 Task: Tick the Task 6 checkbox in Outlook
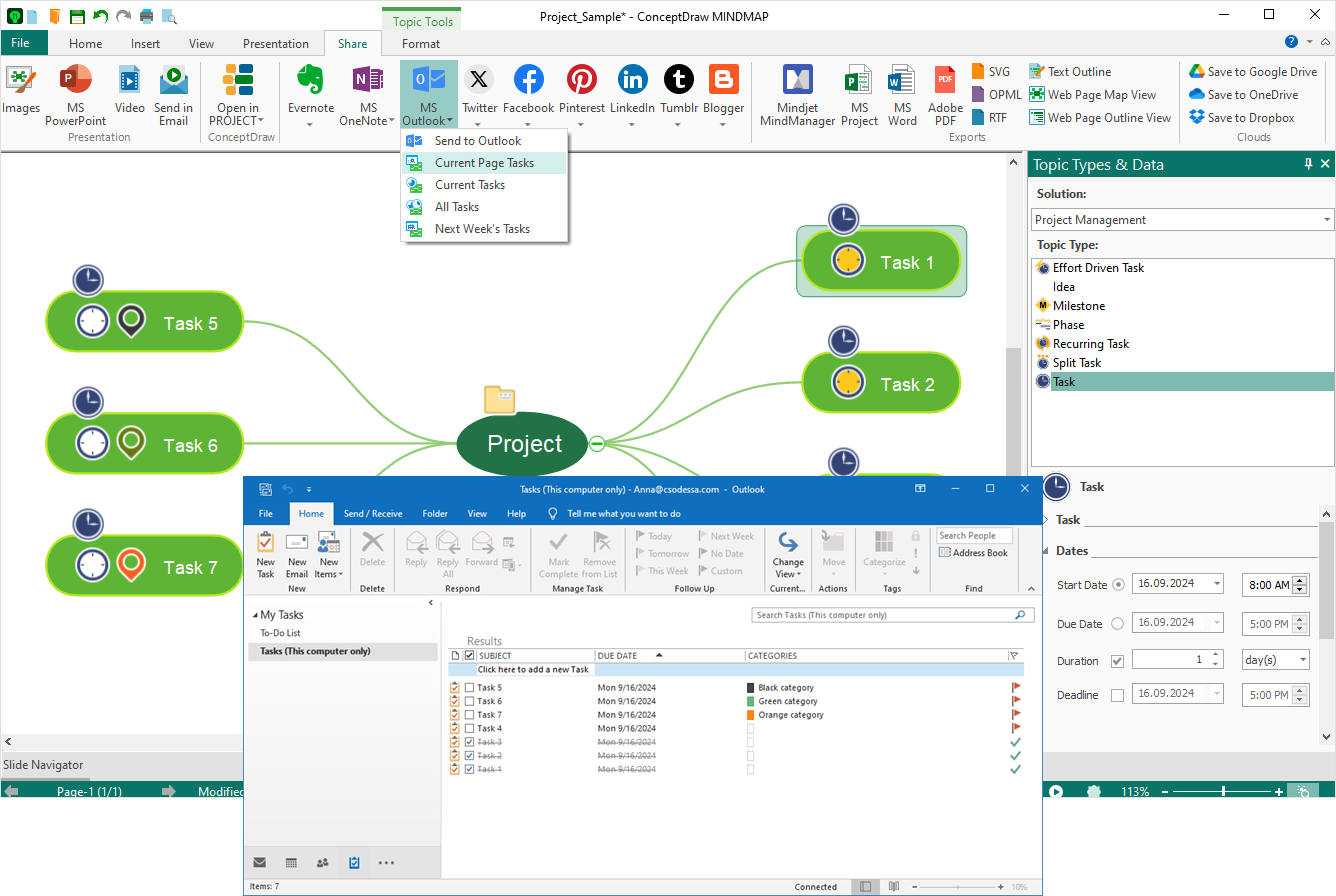(x=470, y=702)
